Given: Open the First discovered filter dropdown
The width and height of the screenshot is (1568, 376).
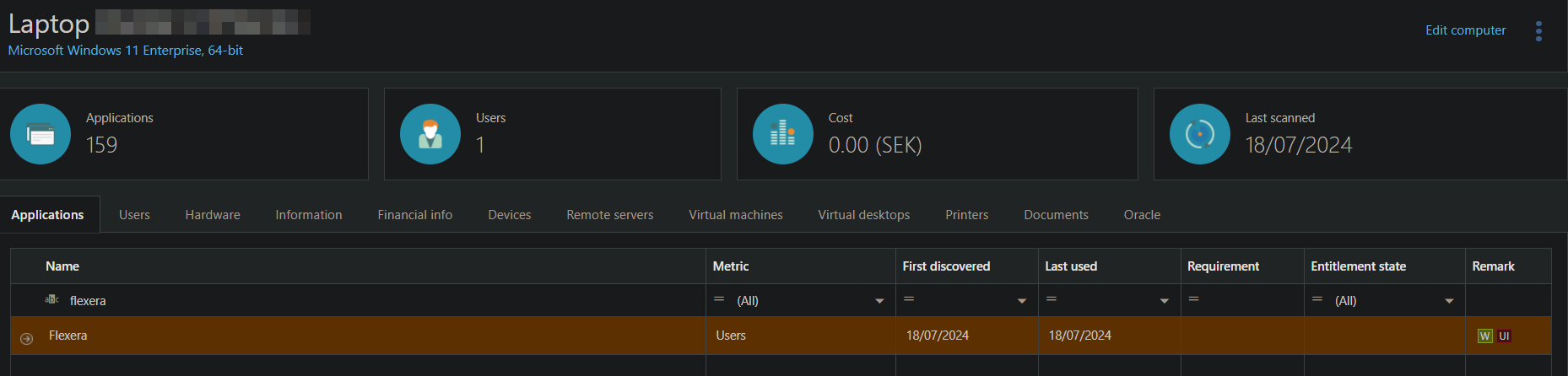Looking at the screenshot, I should [x=1022, y=301].
